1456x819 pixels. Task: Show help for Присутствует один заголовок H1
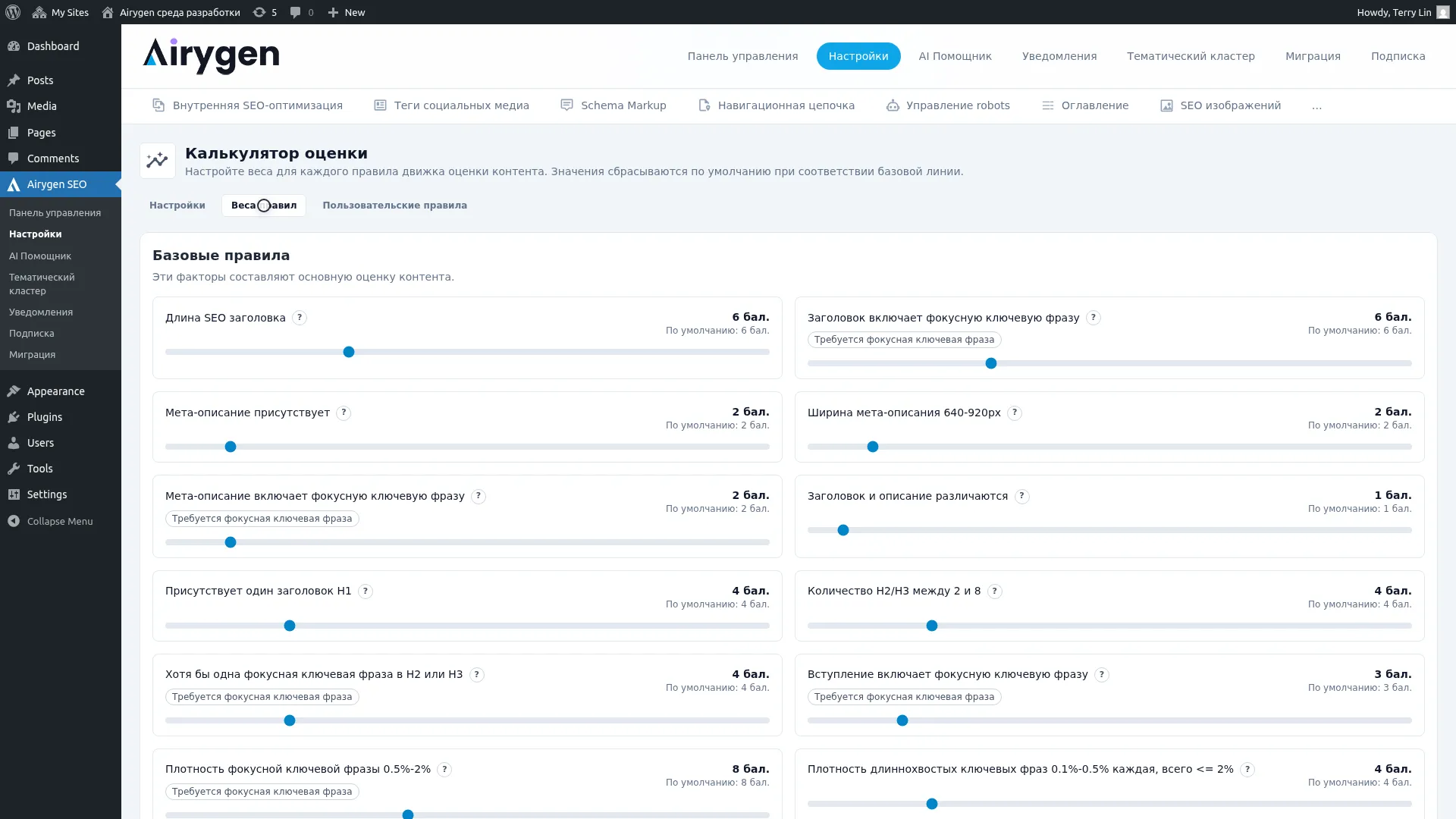tap(366, 591)
